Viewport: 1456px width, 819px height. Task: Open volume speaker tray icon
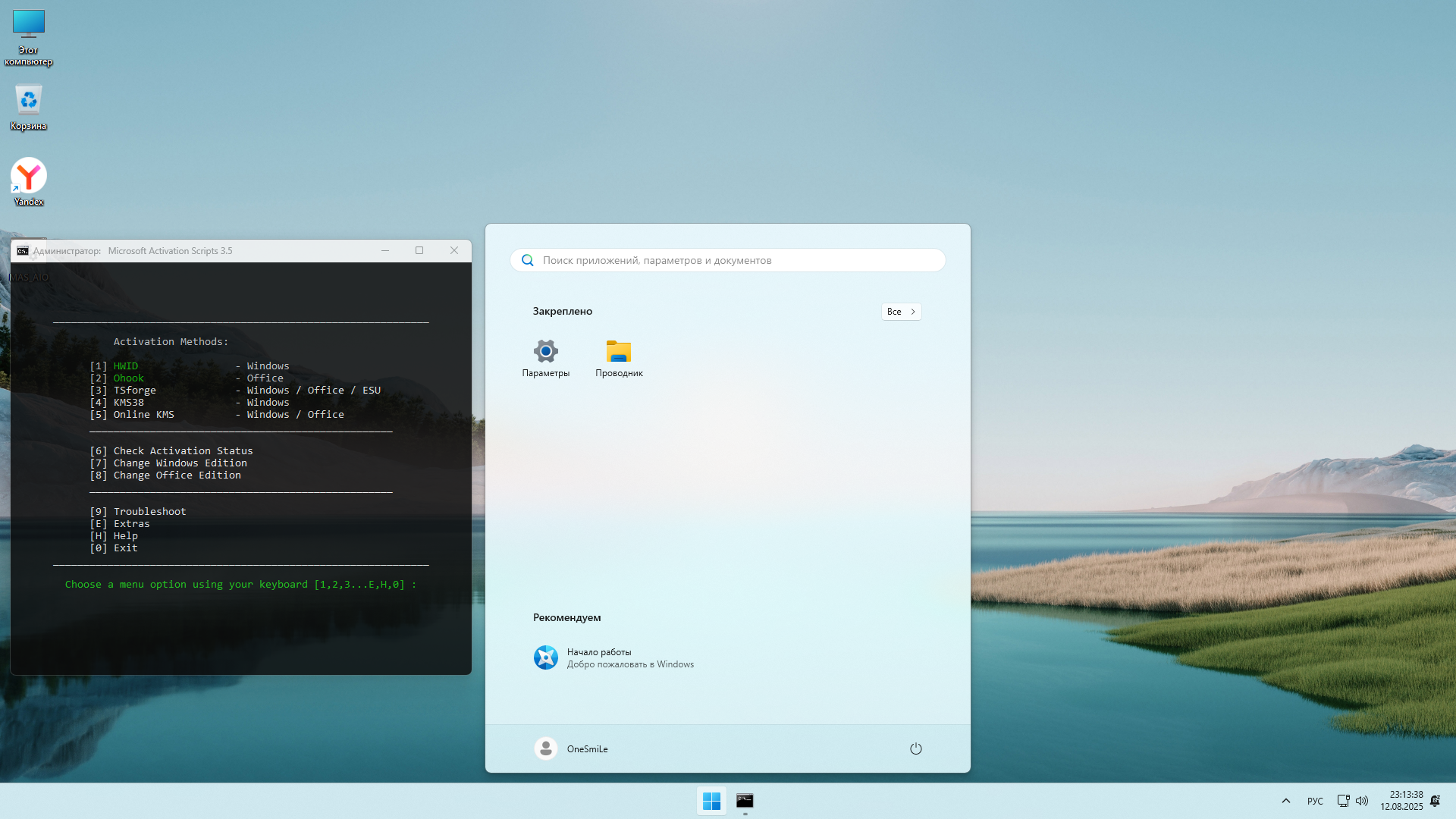pos(1362,801)
